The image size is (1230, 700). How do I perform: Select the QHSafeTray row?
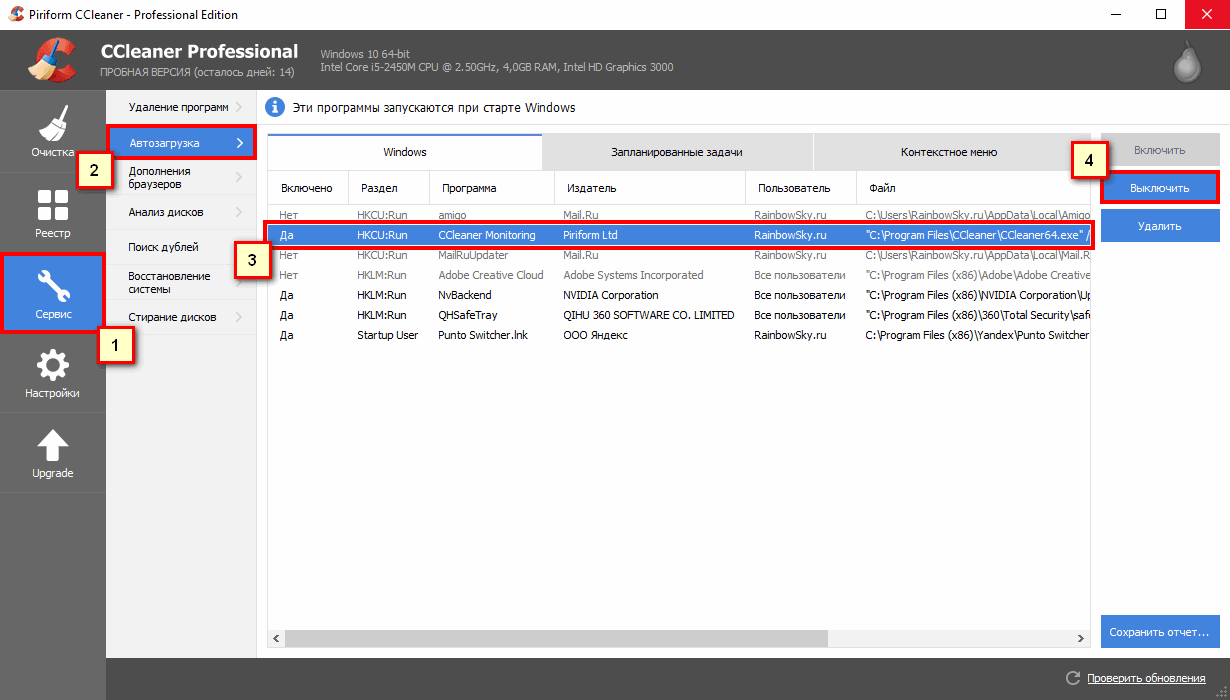pyautogui.click(x=679, y=315)
